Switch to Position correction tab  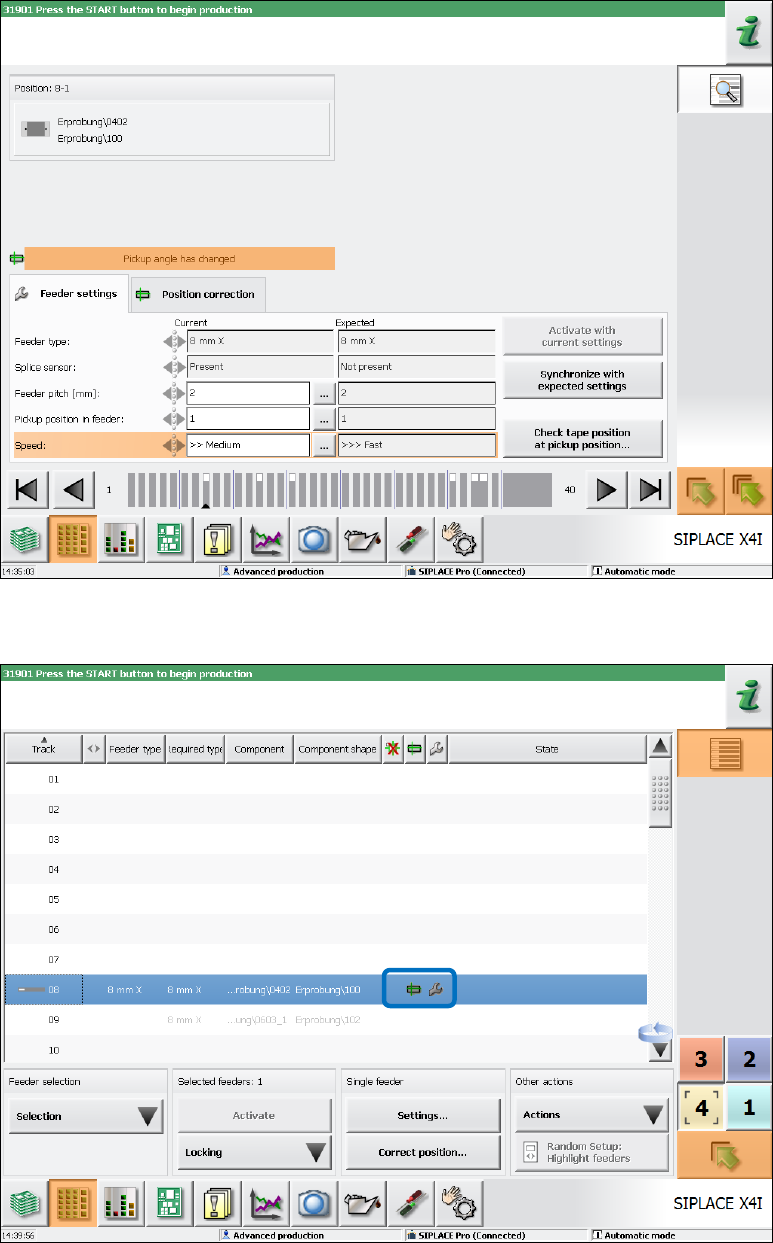[199, 294]
